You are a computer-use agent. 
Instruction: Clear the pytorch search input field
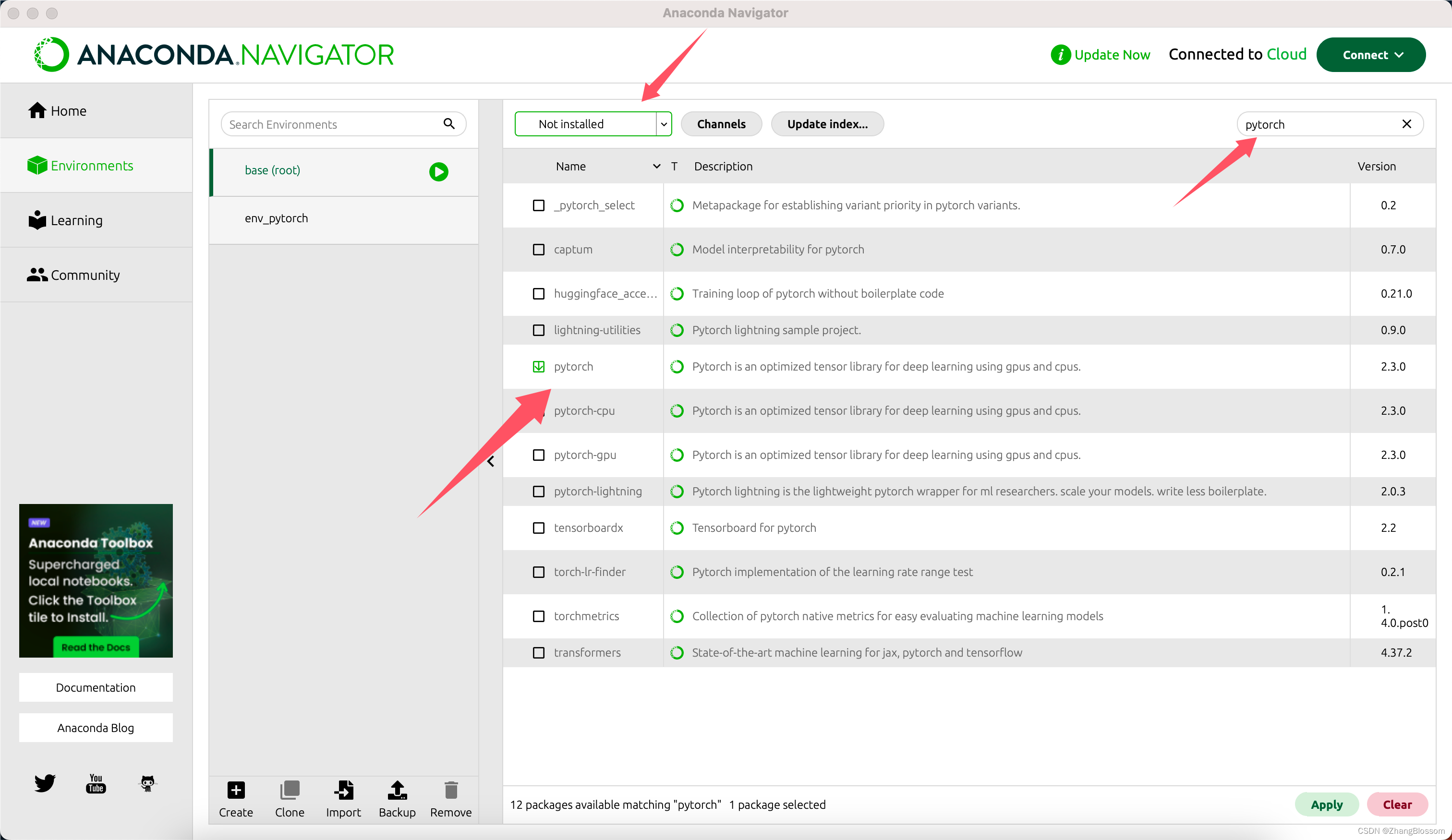click(1407, 123)
